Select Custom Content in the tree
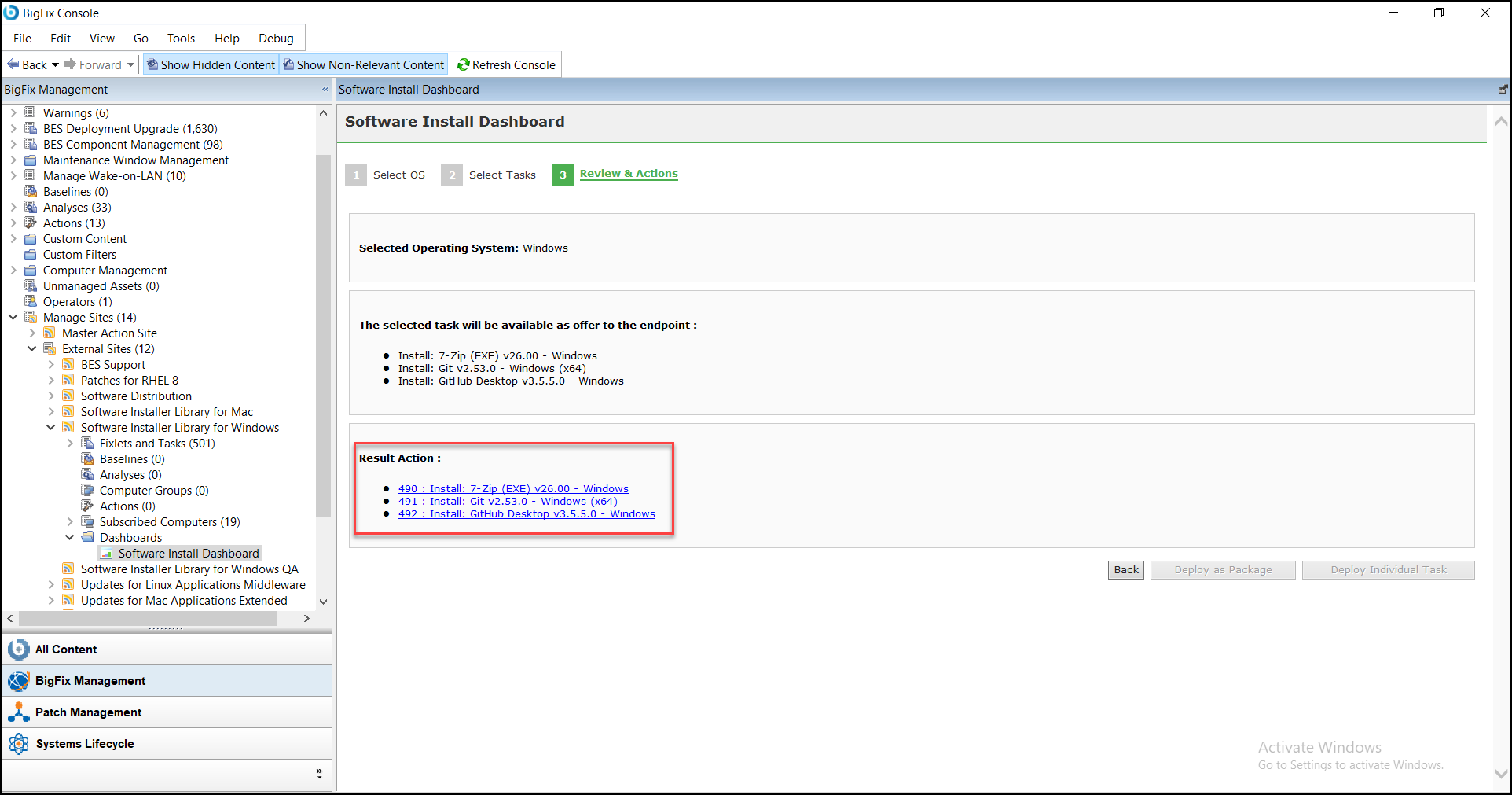This screenshot has width=1512, height=795. click(x=85, y=238)
